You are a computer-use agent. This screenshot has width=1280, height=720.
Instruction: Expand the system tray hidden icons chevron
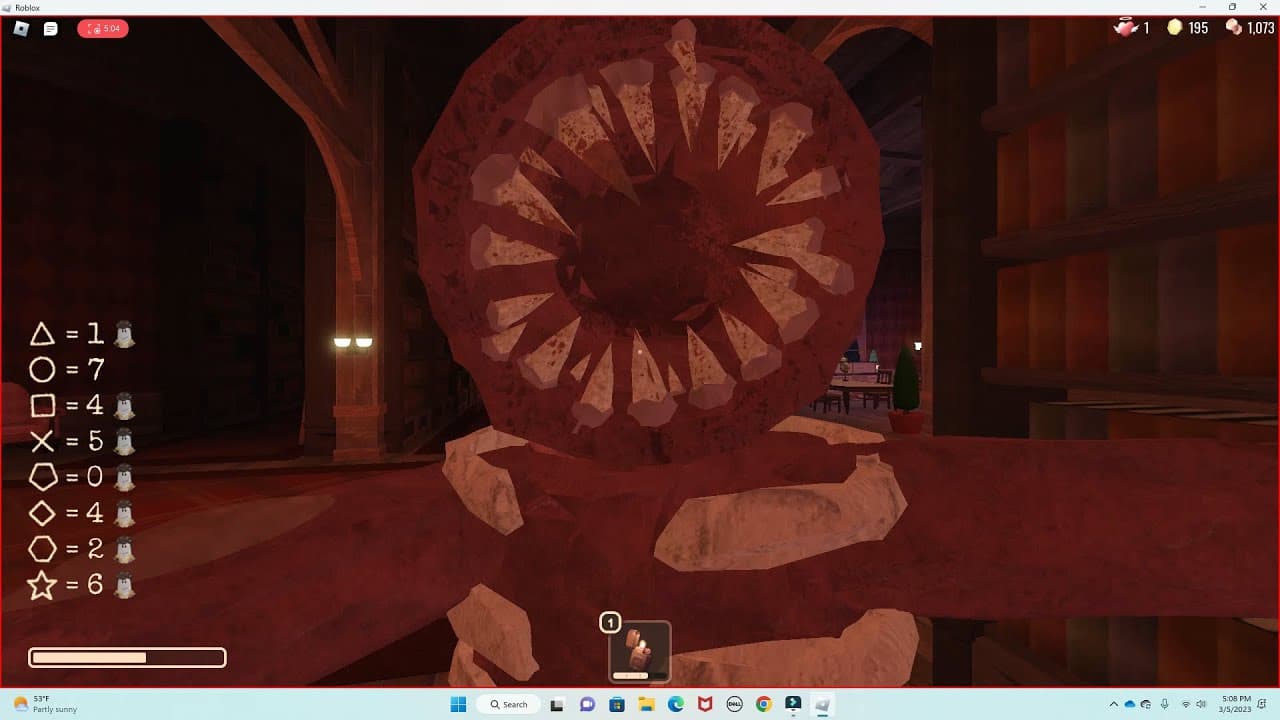pyautogui.click(x=1114, y=704)
